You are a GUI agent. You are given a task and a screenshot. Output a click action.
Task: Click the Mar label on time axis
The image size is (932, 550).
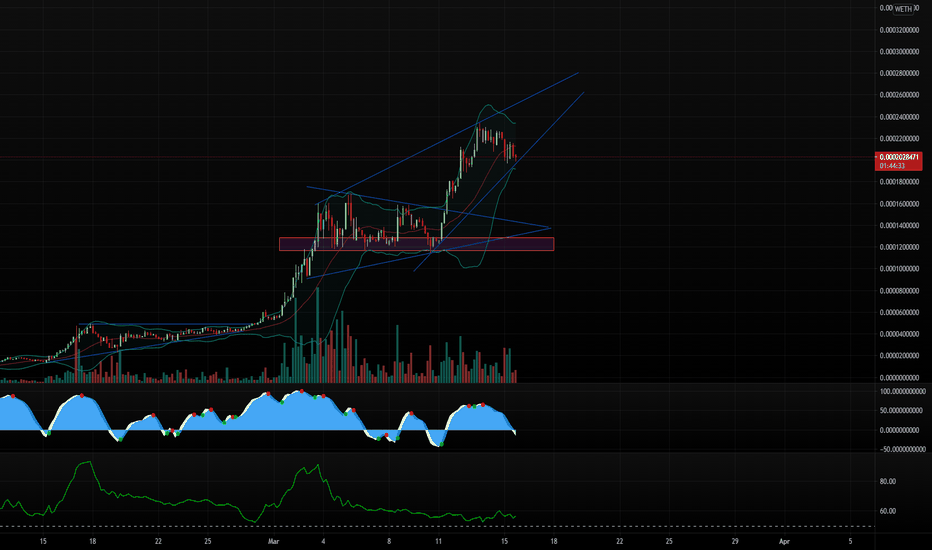coord(273,541)
